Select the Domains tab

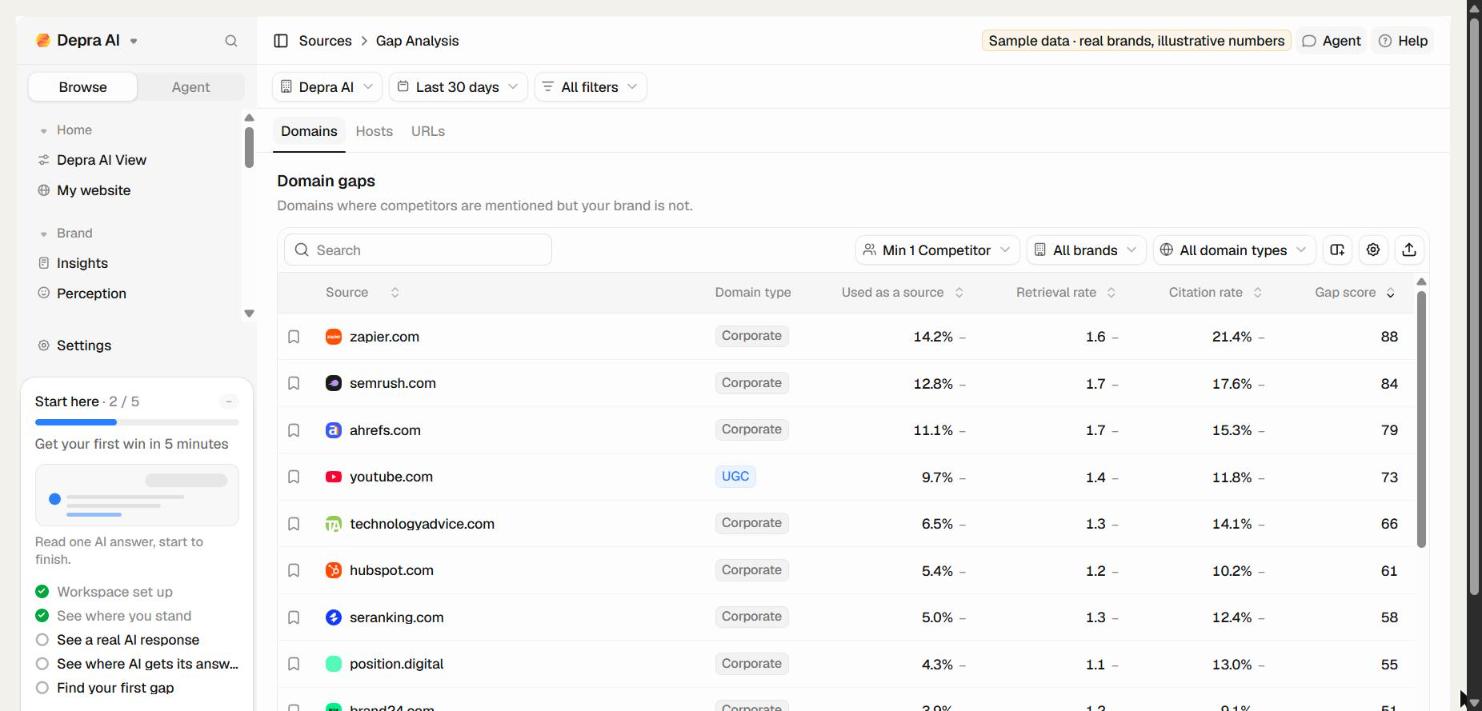click(309, 131)
